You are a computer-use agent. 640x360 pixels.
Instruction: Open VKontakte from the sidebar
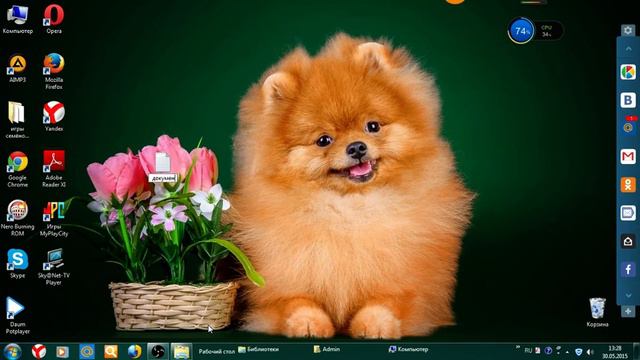point(628,100)
